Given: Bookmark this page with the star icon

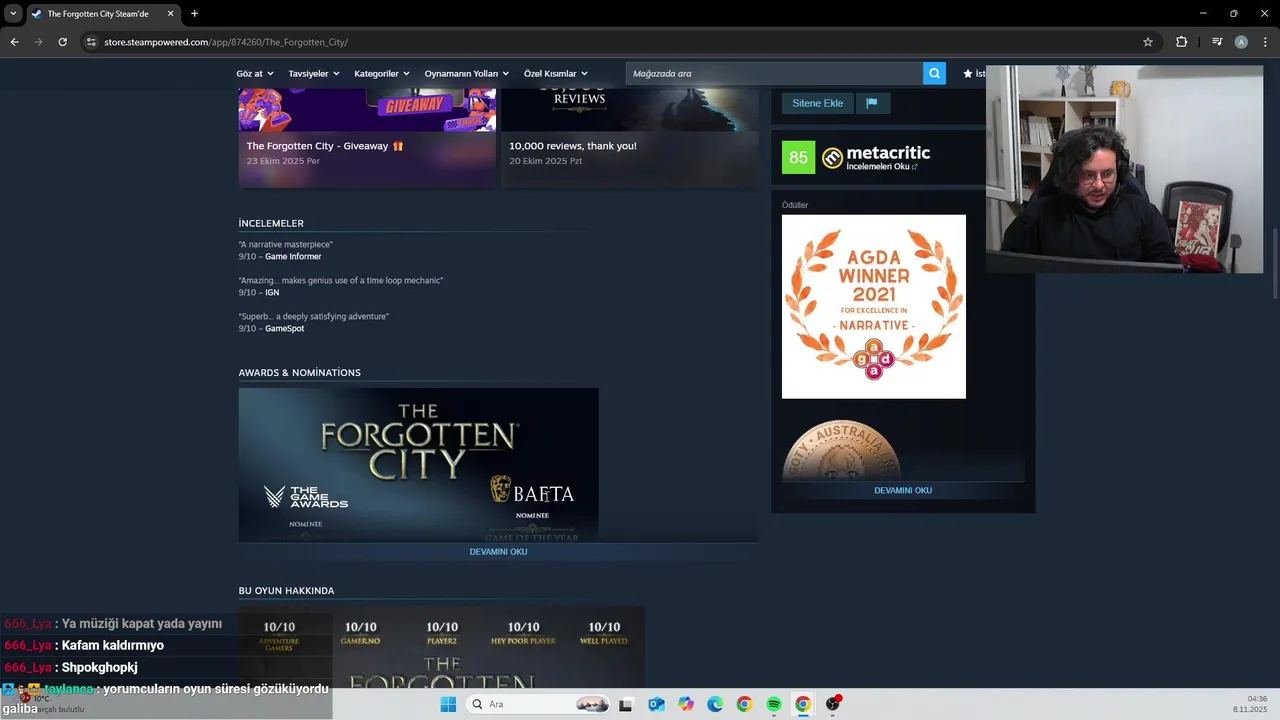Looking at the screenshot, I should (x=1148, y=42).
